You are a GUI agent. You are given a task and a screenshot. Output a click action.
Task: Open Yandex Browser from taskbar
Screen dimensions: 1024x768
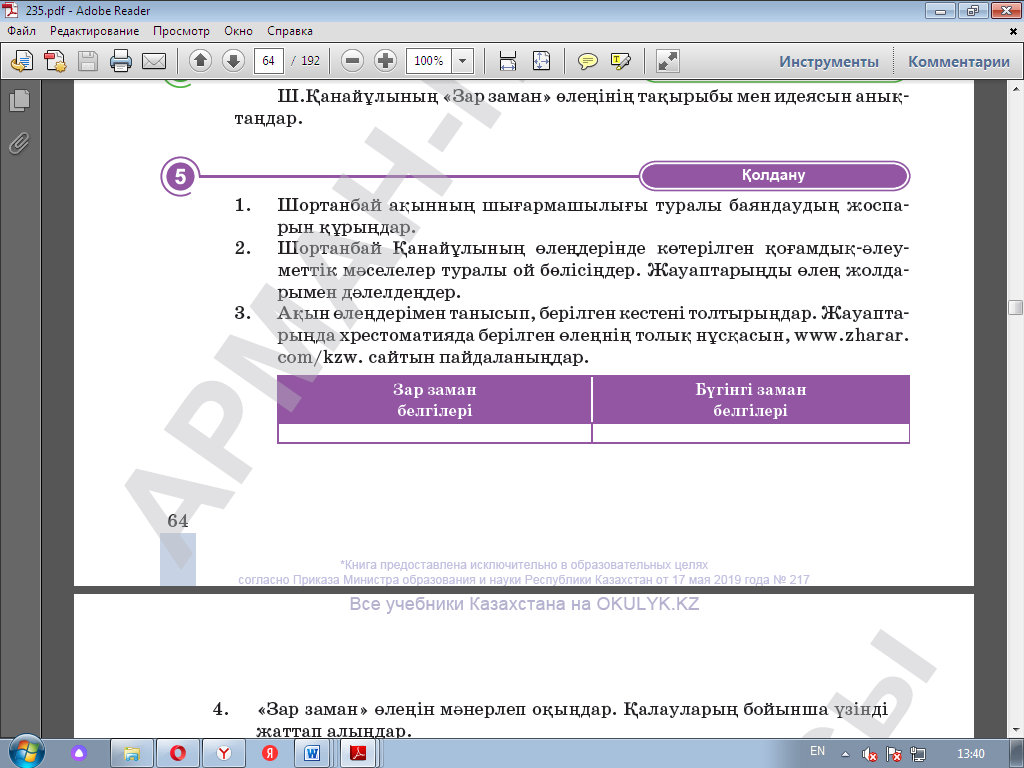[224, 754]
